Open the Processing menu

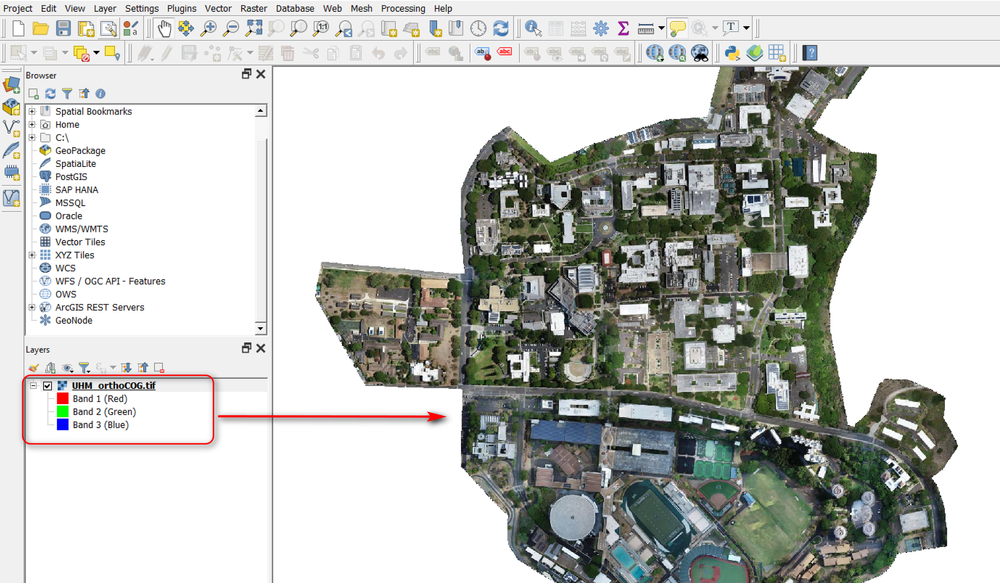403,8
